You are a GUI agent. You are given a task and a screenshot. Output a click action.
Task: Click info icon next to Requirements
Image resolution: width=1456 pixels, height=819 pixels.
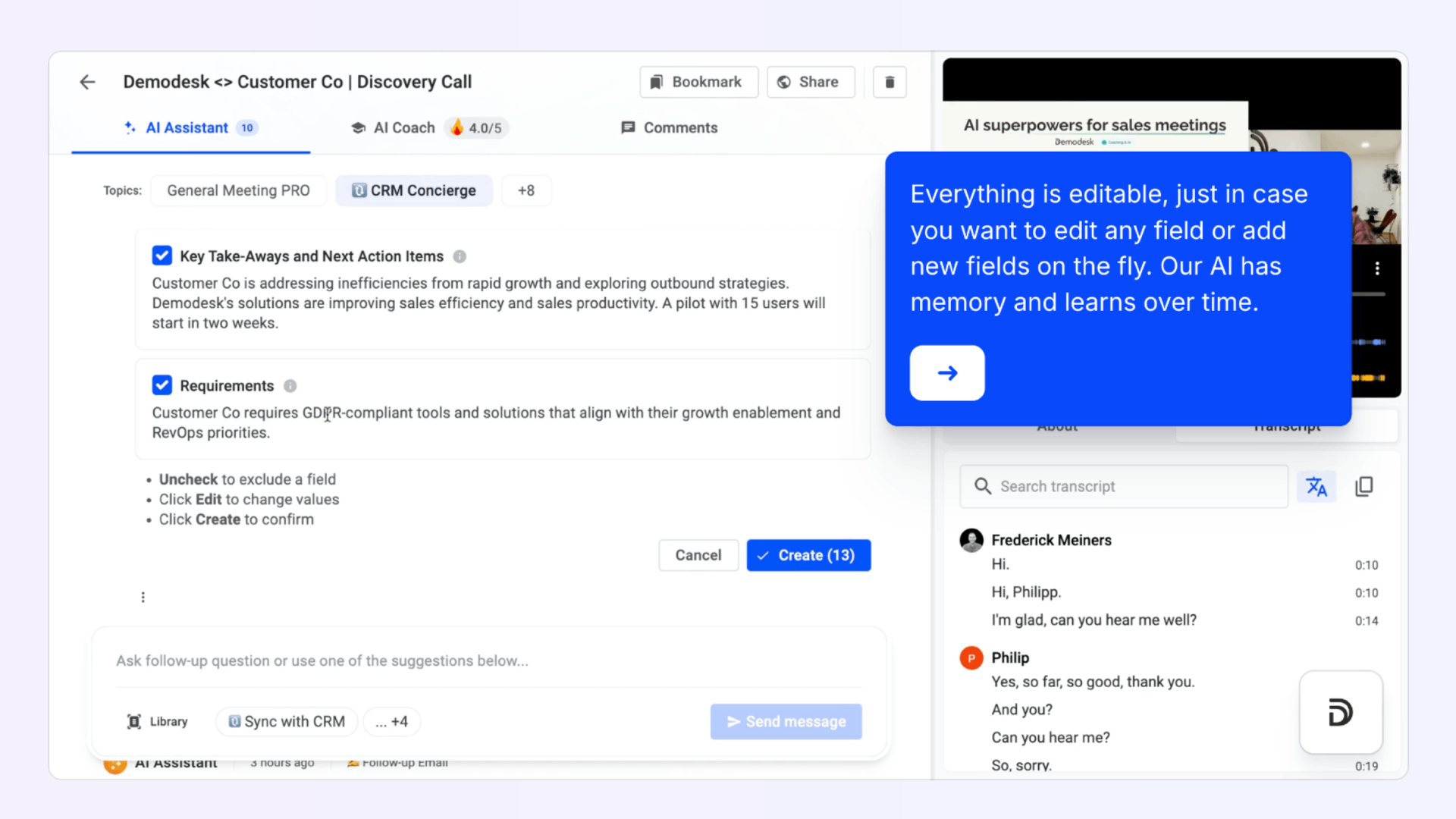(x=290, y=386)
